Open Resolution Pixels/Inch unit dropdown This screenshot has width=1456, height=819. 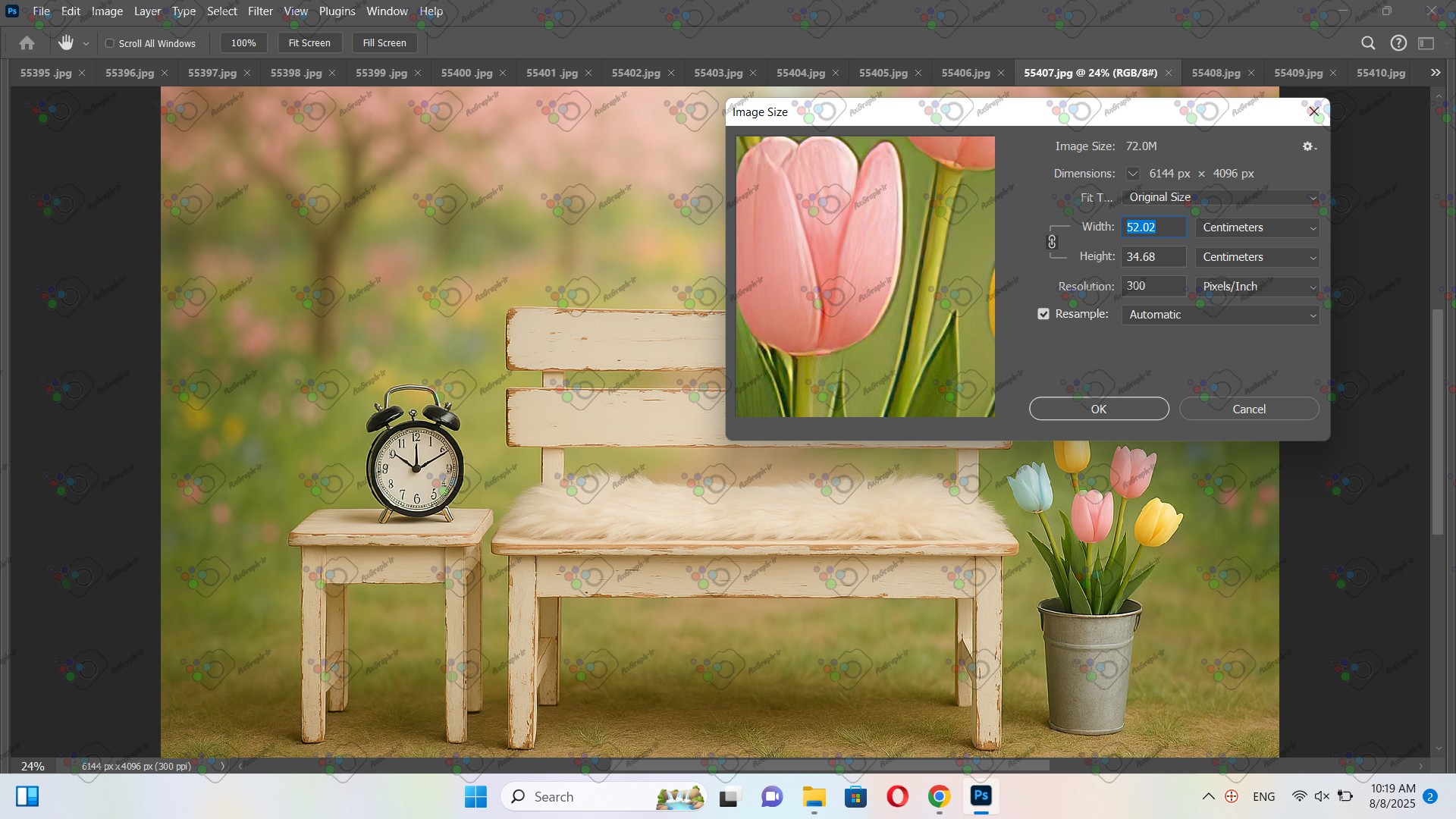(1257, 287)
